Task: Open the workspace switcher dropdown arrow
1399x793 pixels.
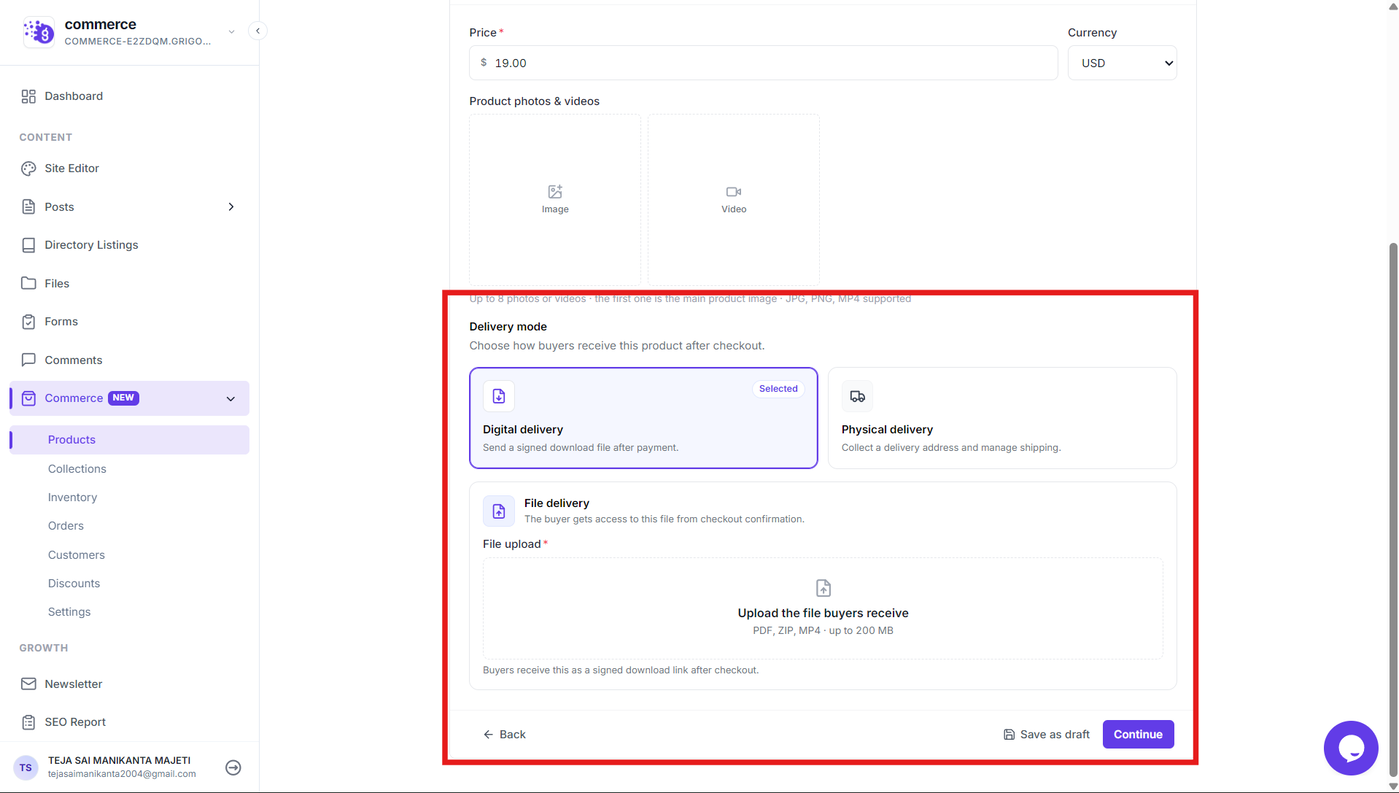Action: tap(231, 32)
